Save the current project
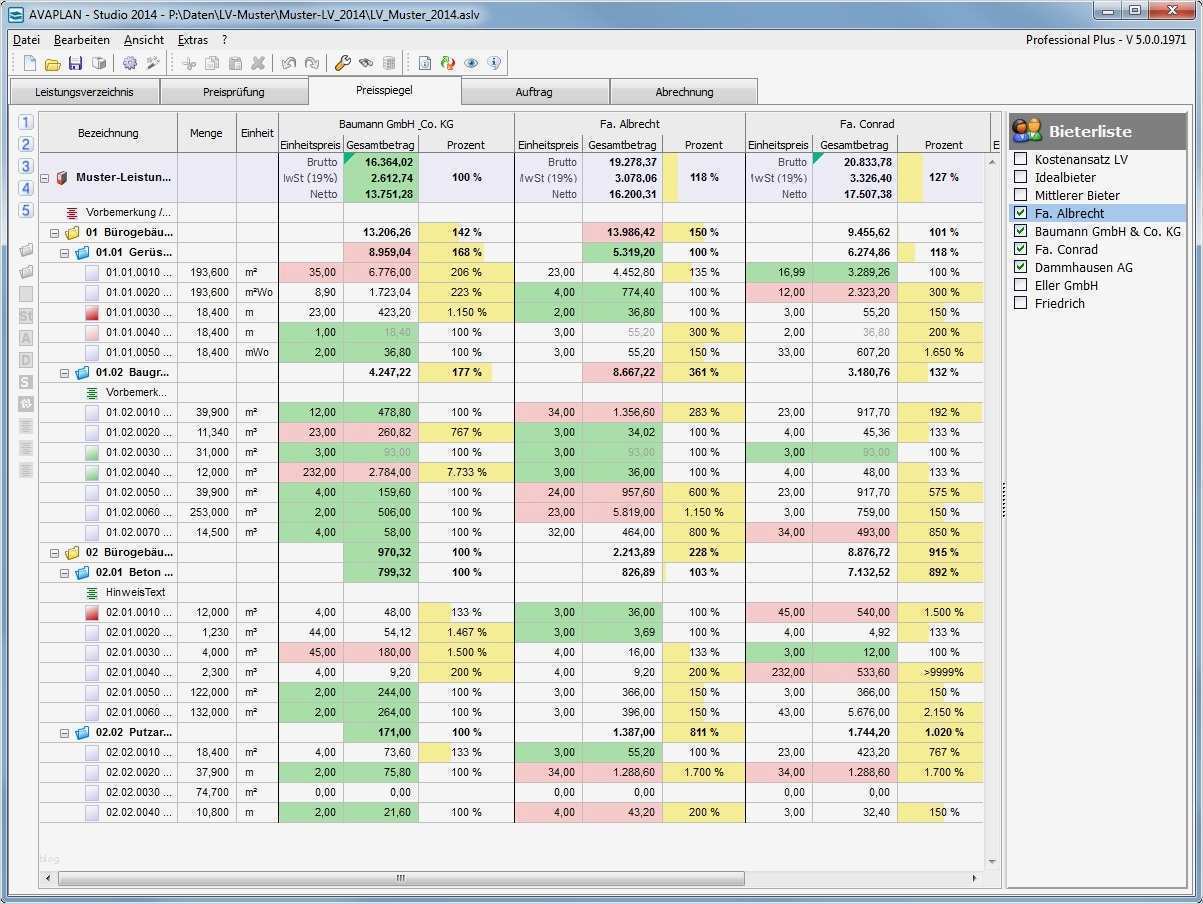 (x=76, y=63)
